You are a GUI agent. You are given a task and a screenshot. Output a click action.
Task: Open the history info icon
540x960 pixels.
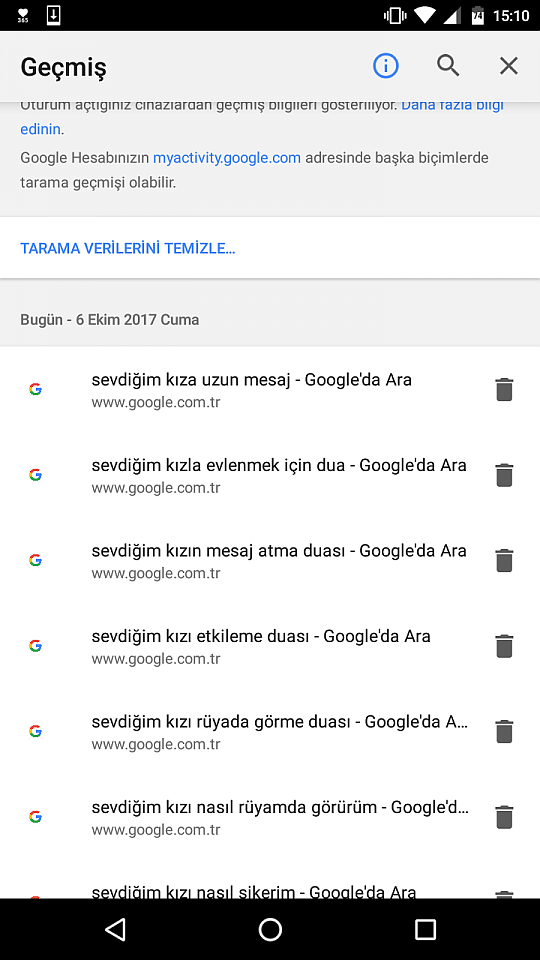386,66
